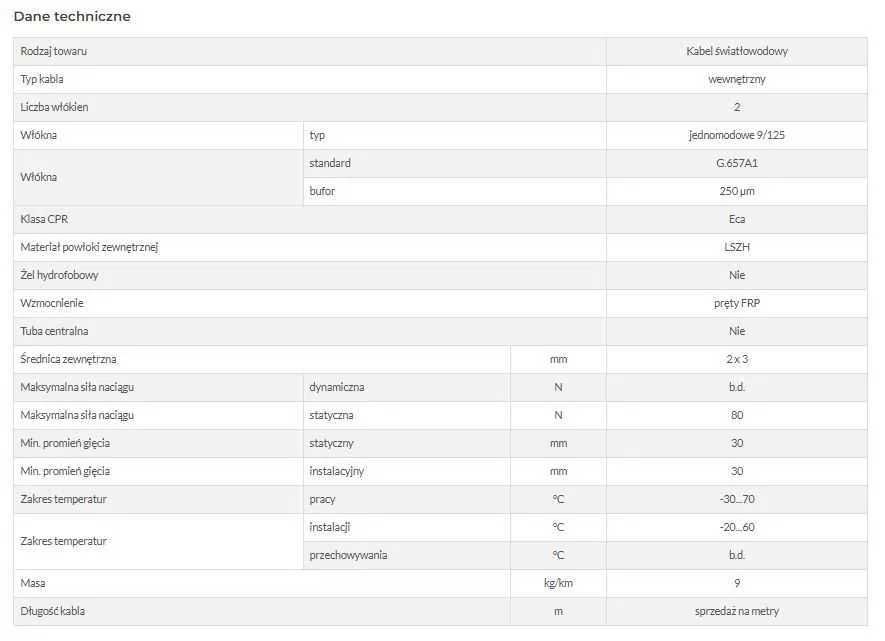Select the "Kabel światłowodowy" value cell
885x641 pixels.
(x=737, y=51)
